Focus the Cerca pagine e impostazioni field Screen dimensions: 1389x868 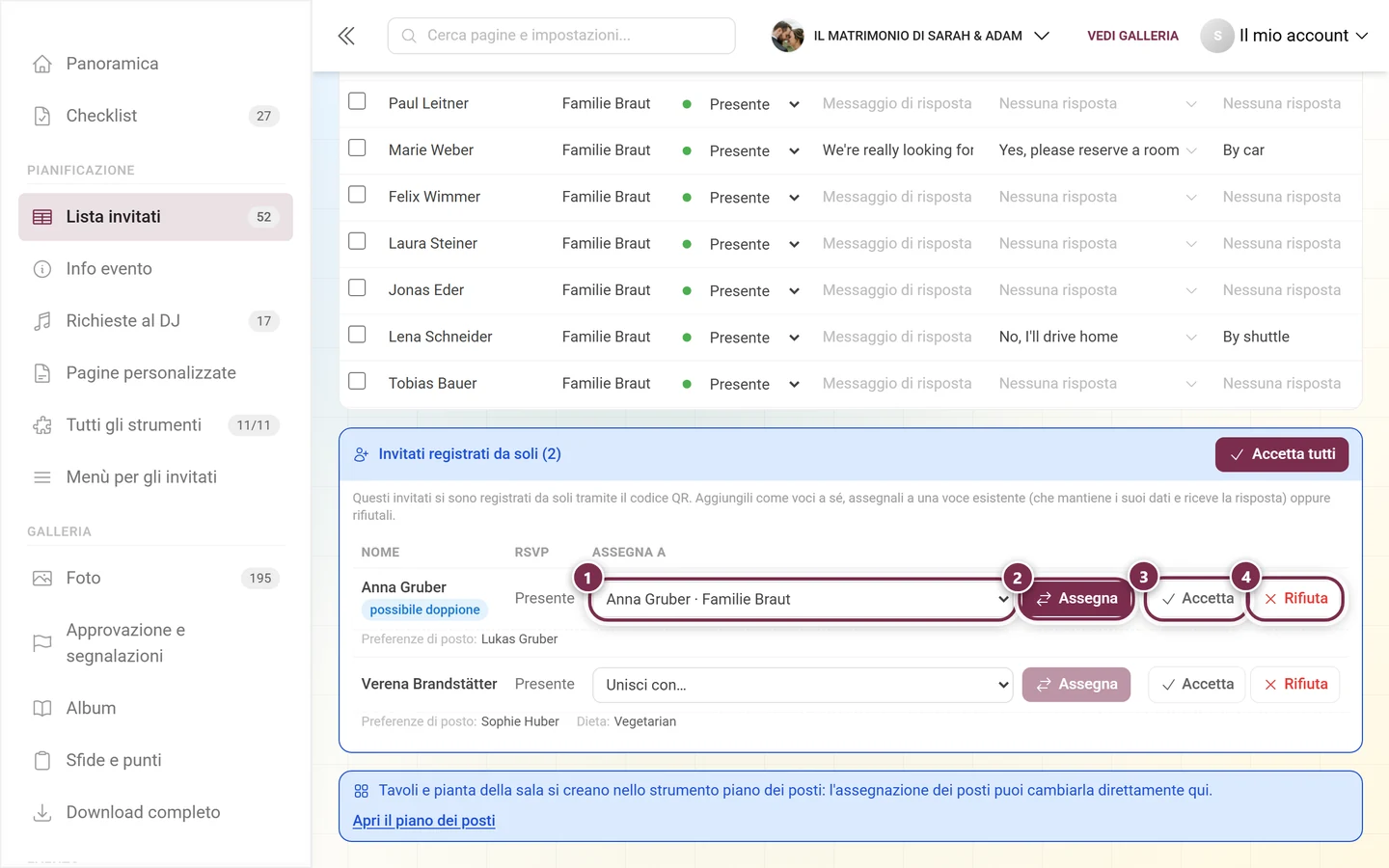561,36
